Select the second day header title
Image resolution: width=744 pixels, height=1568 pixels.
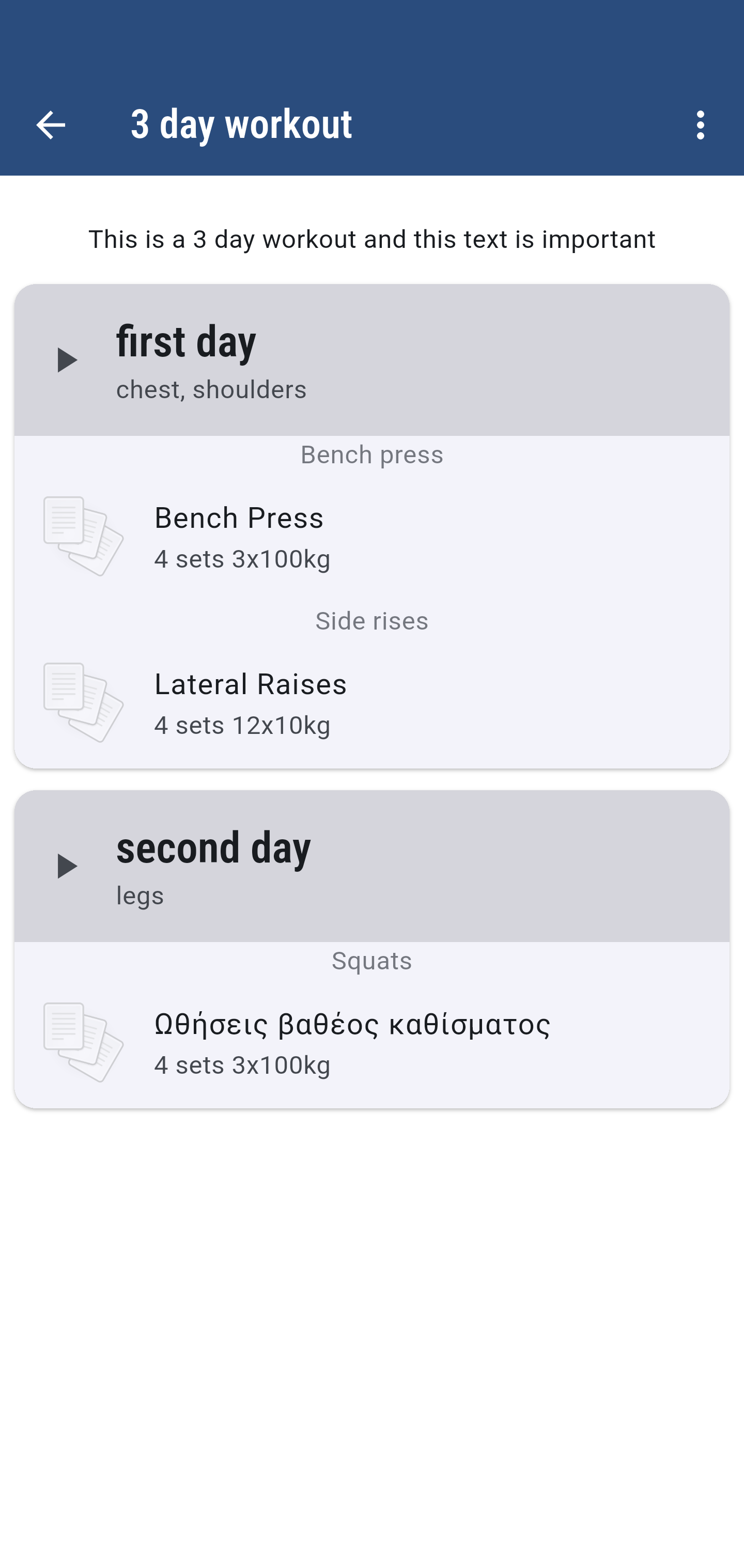[213, 848]
